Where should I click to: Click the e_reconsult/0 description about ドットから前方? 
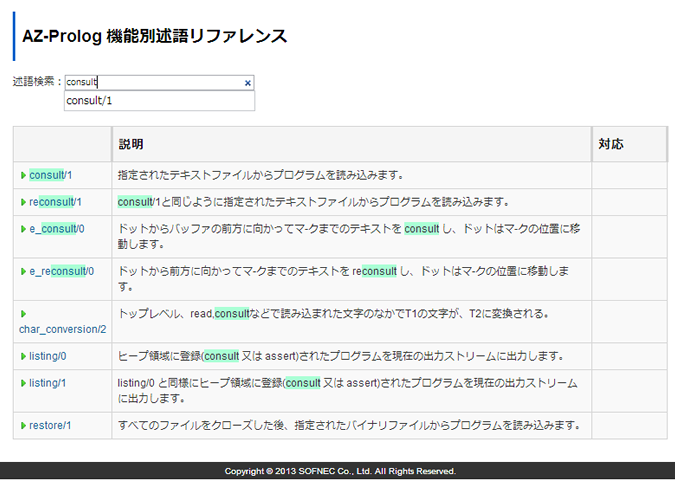point(344,279)
